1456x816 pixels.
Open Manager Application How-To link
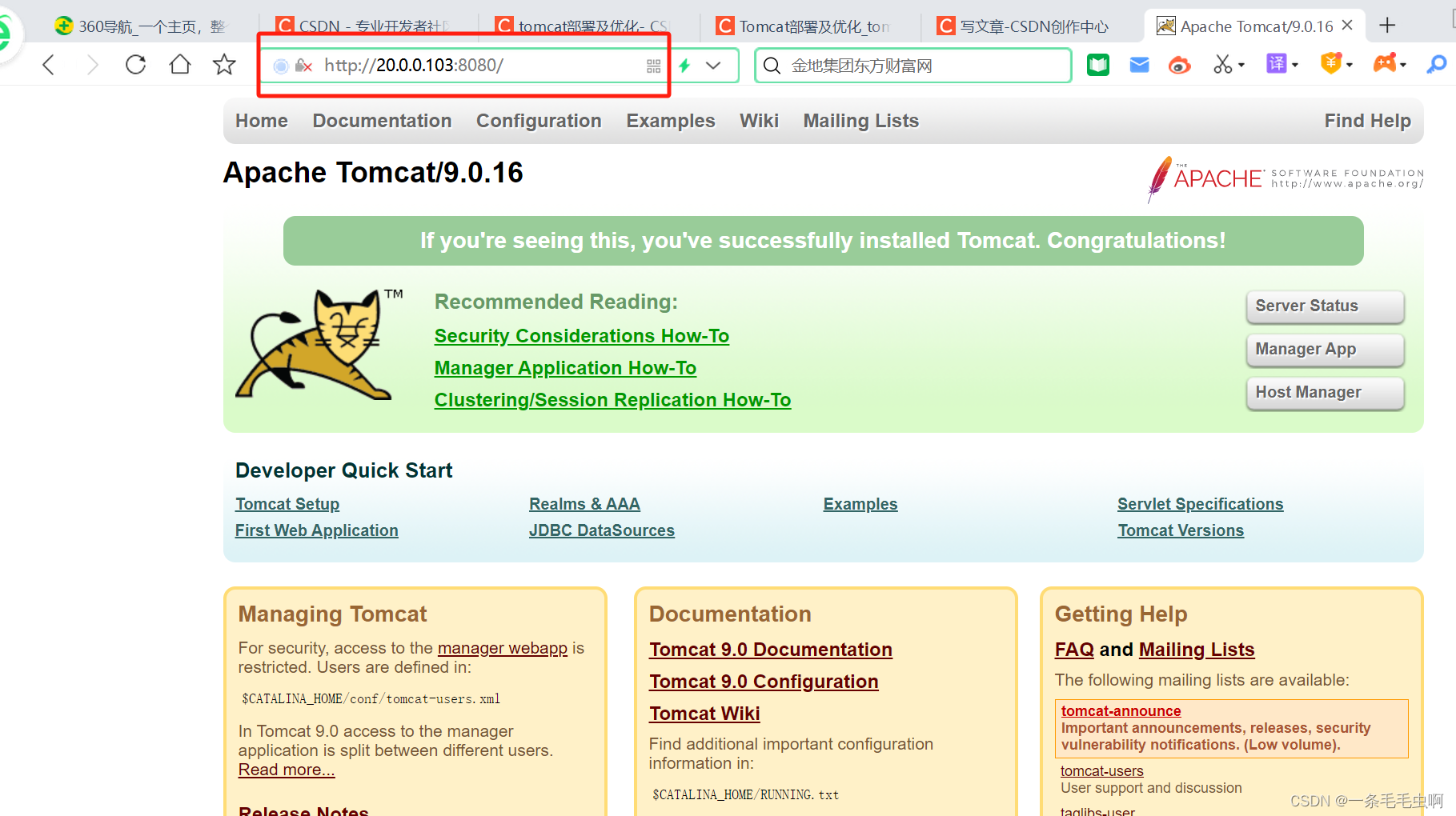point(565,368)
